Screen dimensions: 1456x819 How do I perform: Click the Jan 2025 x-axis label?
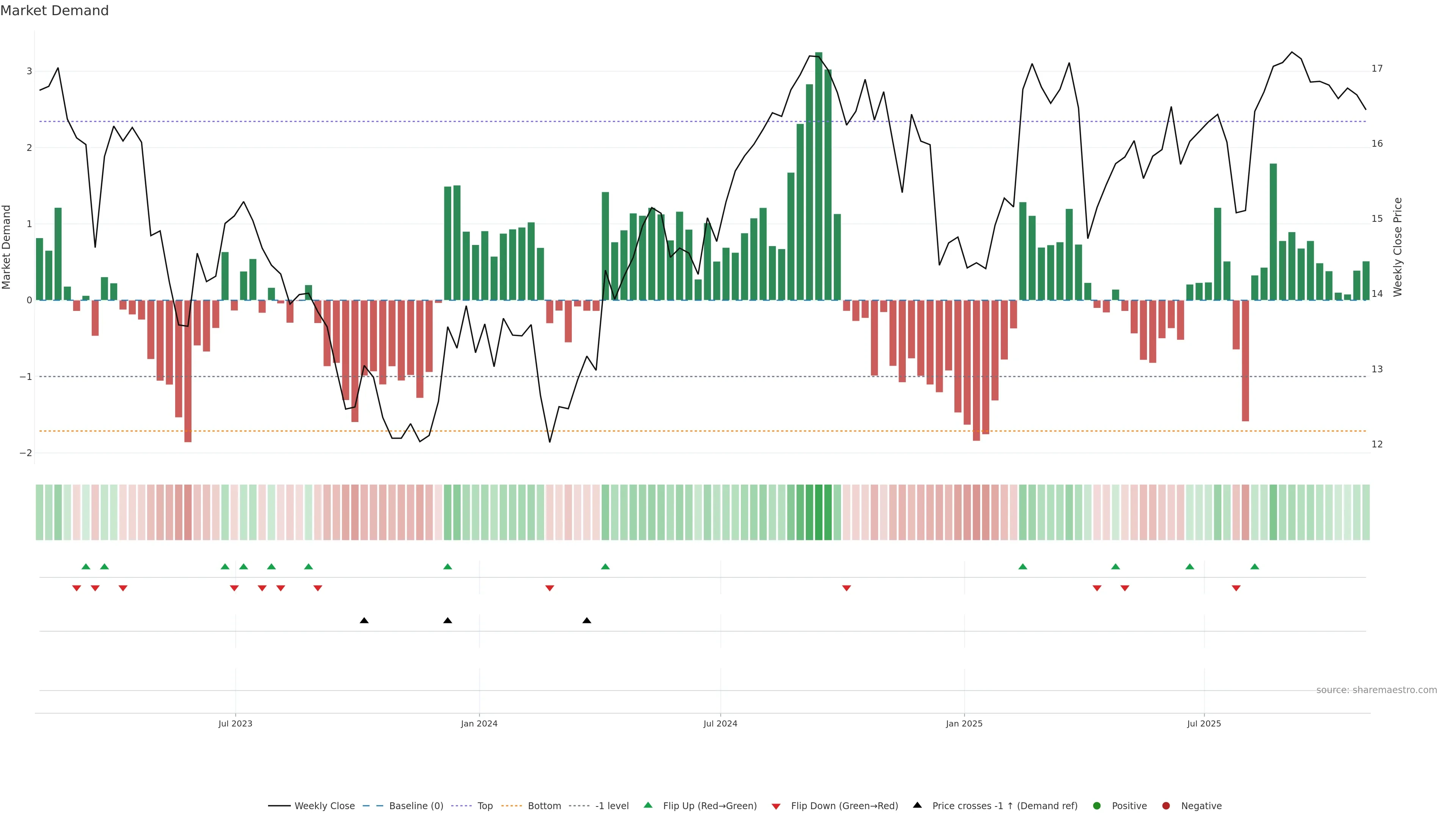click(x=964, y=723)
